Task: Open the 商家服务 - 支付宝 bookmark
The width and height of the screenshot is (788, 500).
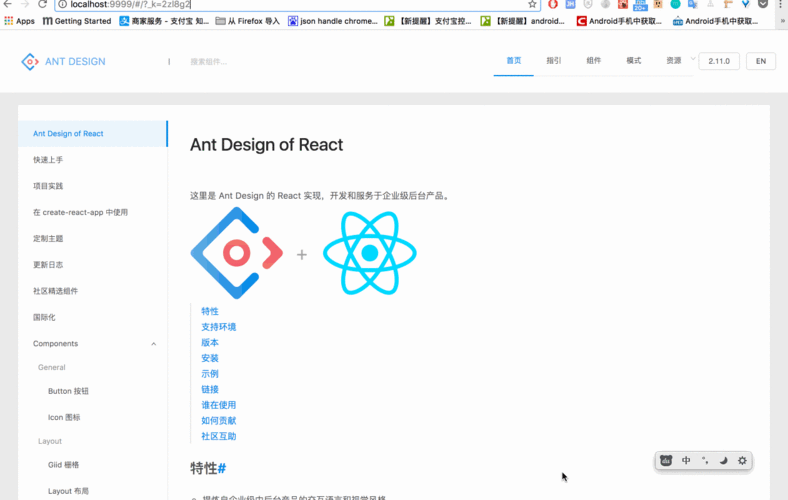Action: 164,21
